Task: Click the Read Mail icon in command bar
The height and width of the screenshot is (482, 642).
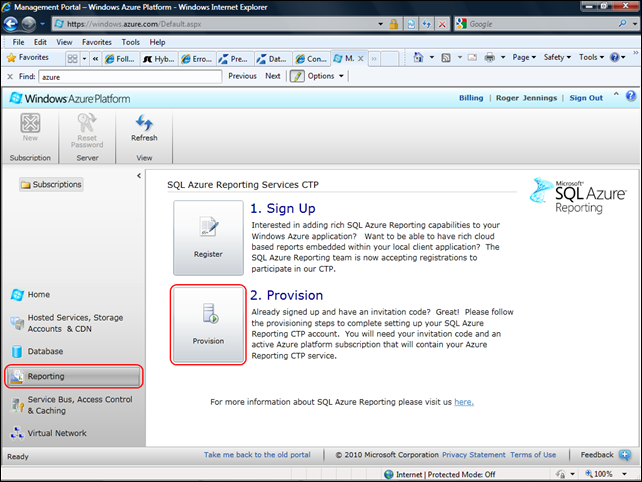Action: tap(472, 57)
